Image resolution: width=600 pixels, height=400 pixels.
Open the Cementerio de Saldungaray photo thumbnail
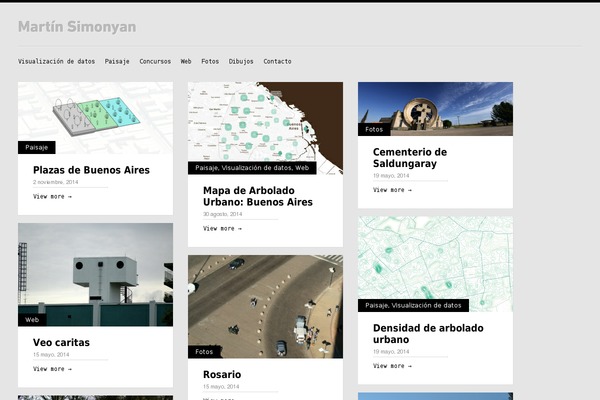tap(435, 109)
